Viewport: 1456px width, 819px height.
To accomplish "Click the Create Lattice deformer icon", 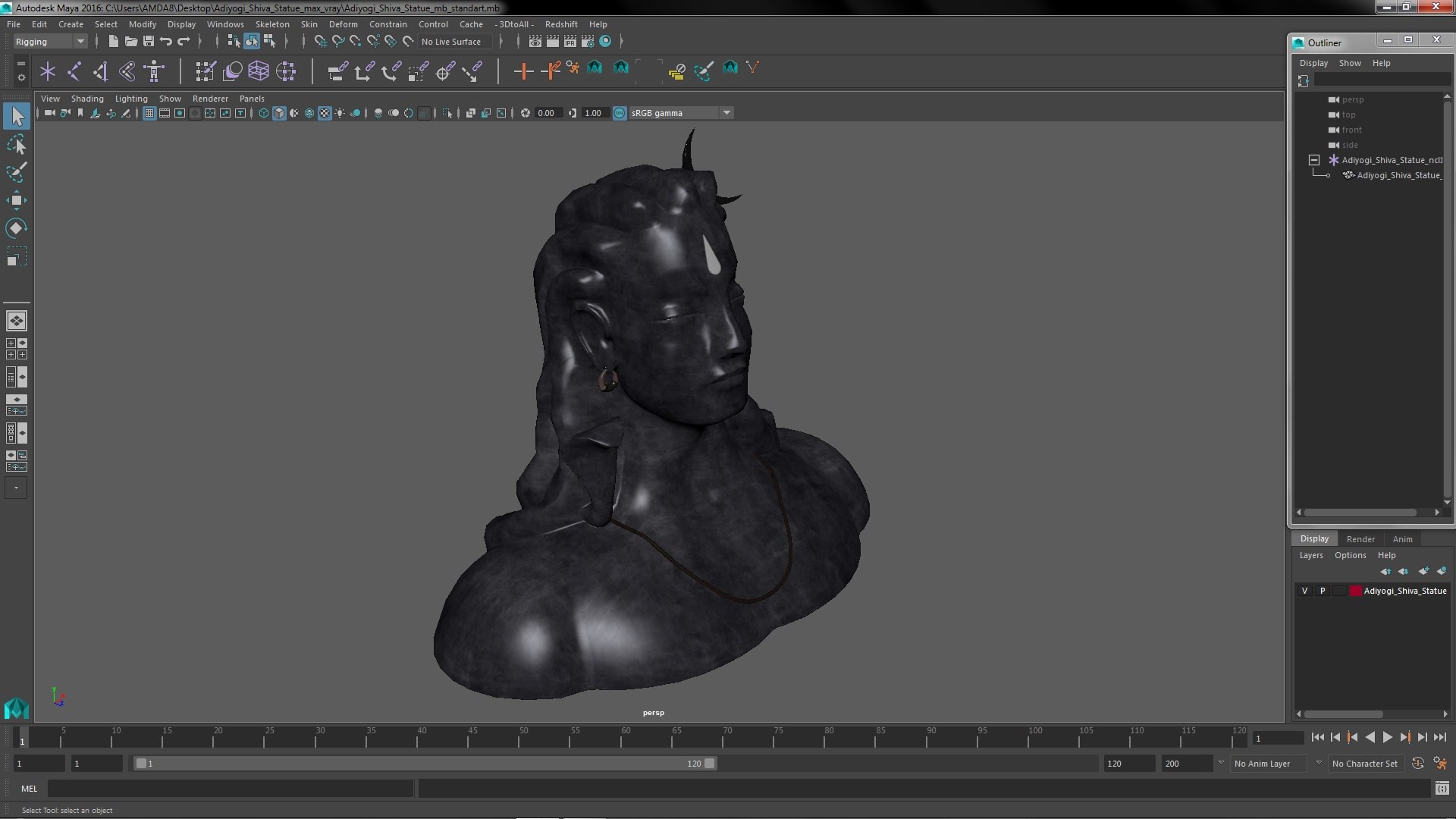I will click(x=259, y=71).
